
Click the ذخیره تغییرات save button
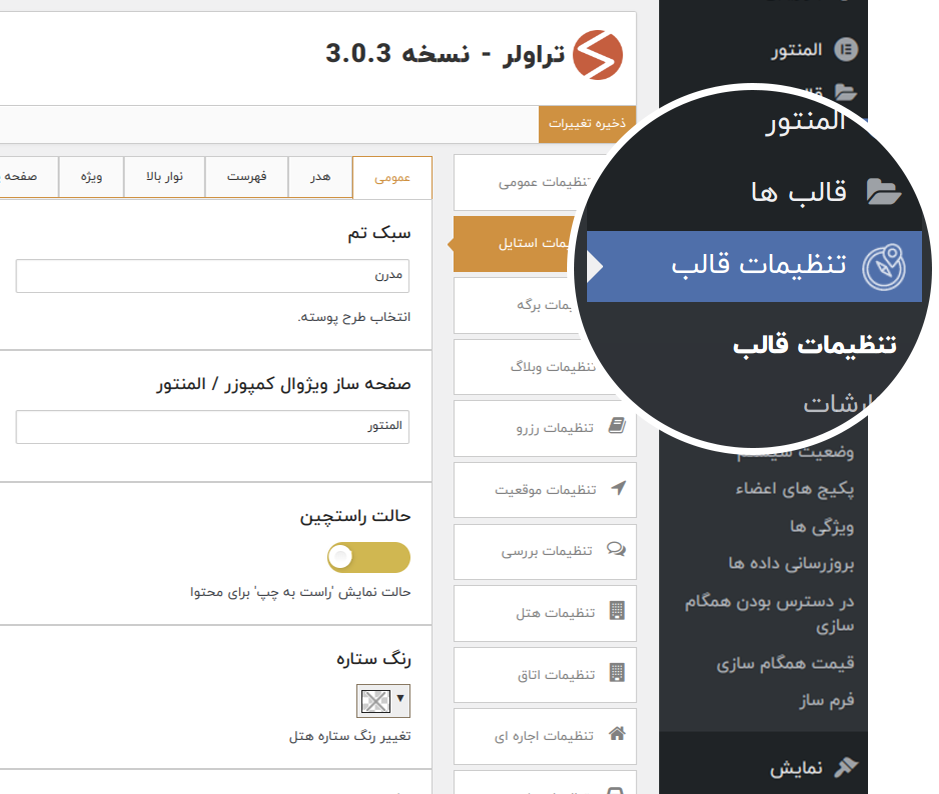click(586, 125)
